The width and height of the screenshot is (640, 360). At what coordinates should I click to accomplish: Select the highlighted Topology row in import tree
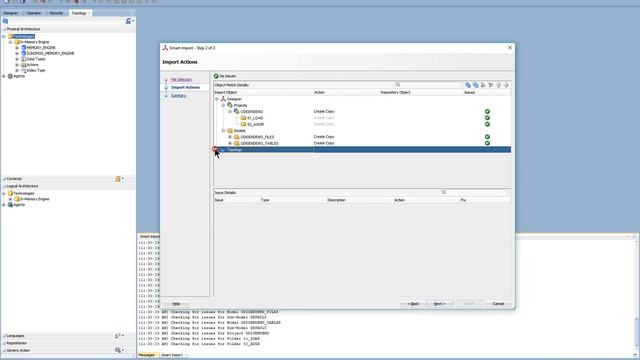point(362,150)
